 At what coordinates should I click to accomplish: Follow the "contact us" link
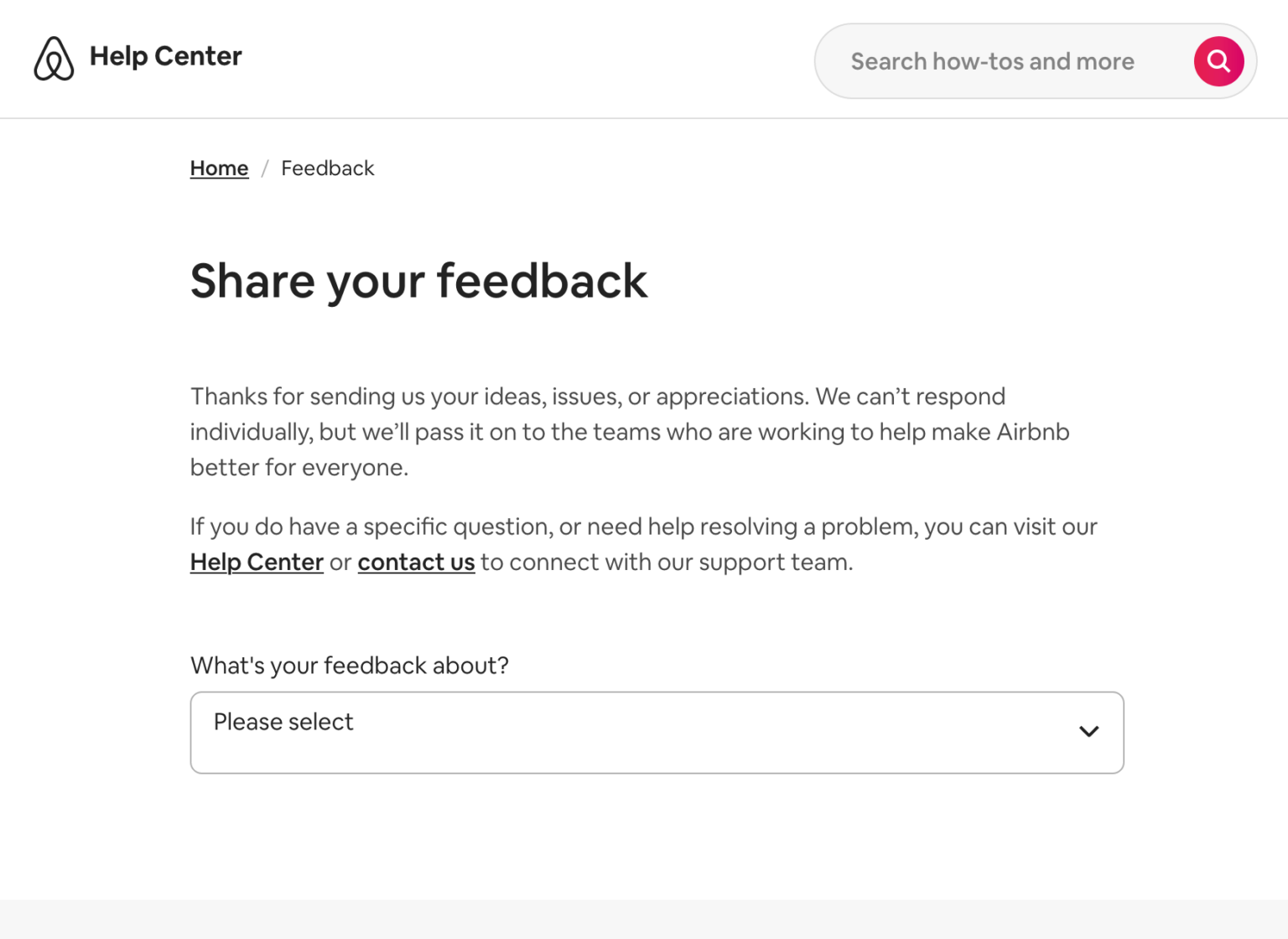(416, 562)
